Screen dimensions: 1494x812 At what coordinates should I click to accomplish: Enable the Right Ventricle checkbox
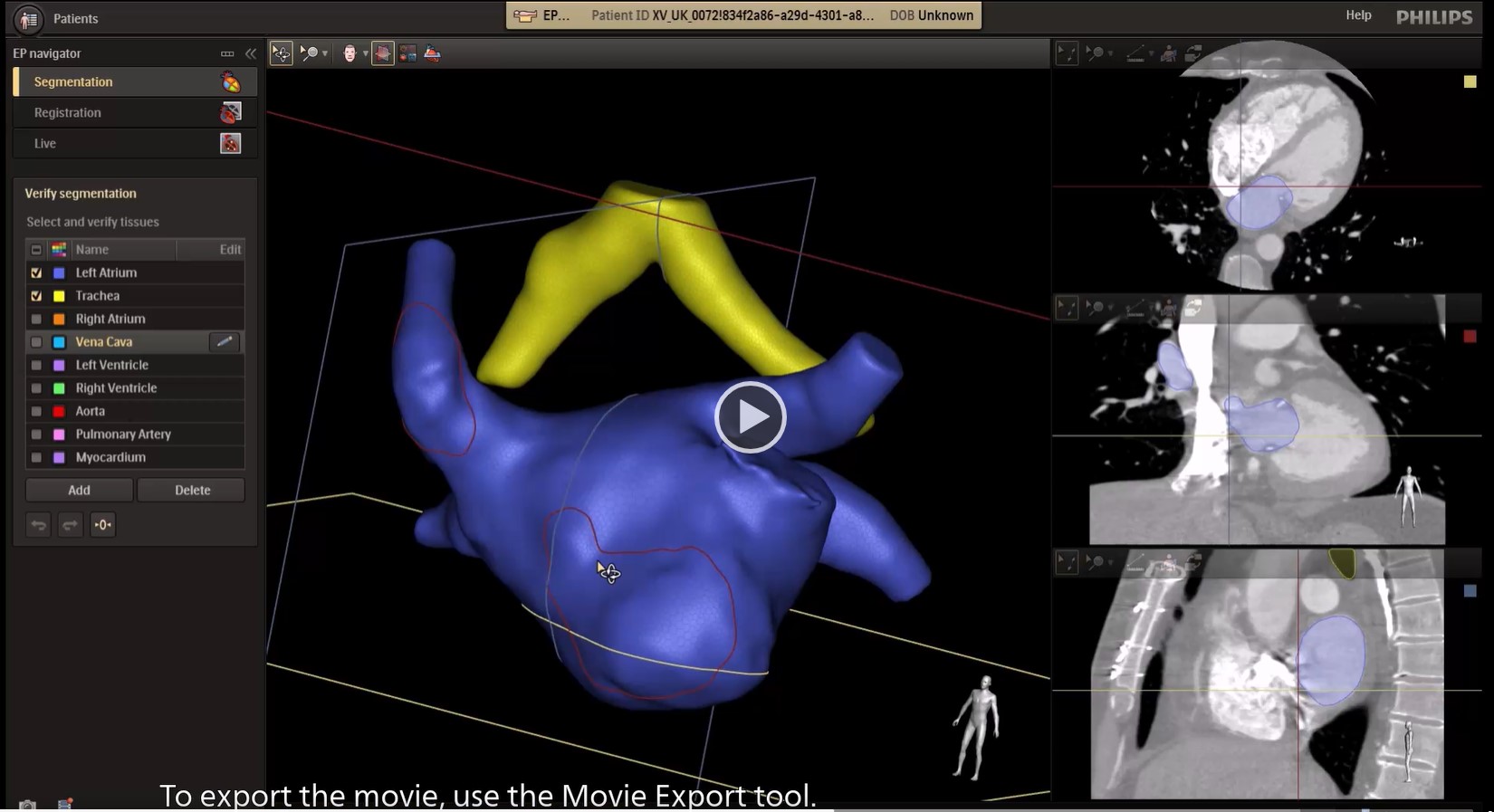(36, 388)
